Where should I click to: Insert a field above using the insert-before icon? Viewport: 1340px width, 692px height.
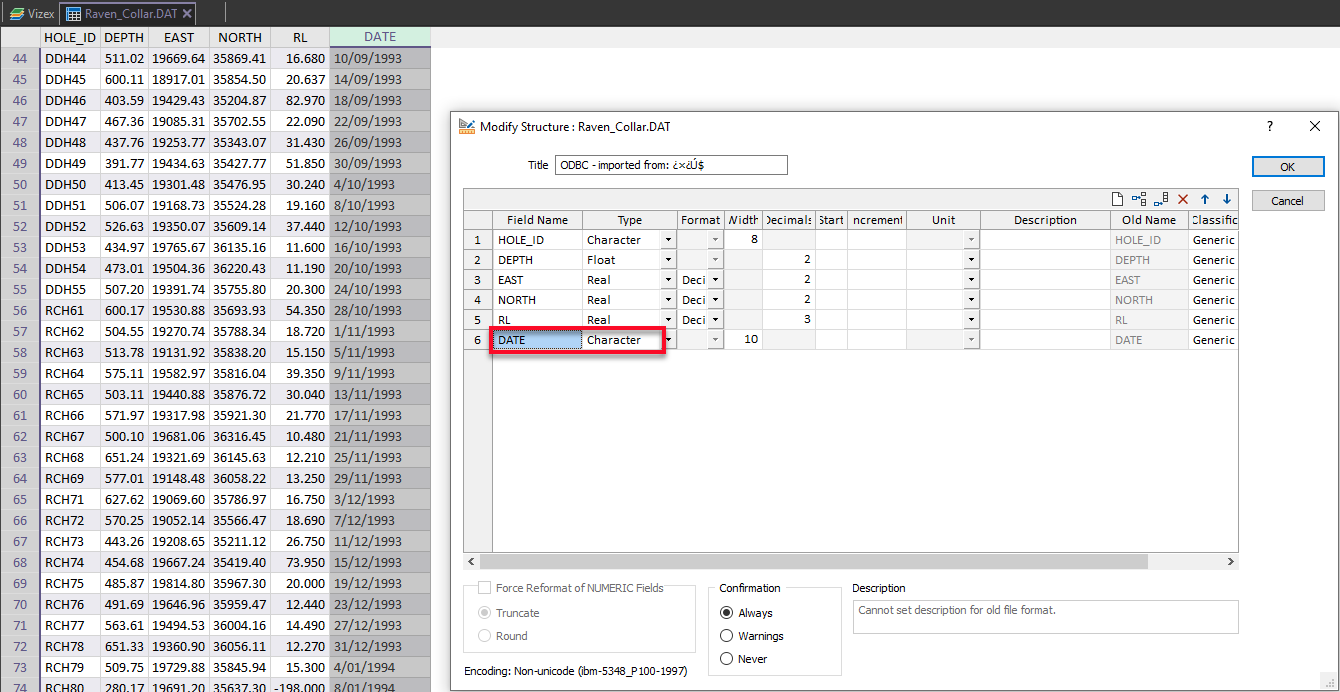(x=1137, y=199)
